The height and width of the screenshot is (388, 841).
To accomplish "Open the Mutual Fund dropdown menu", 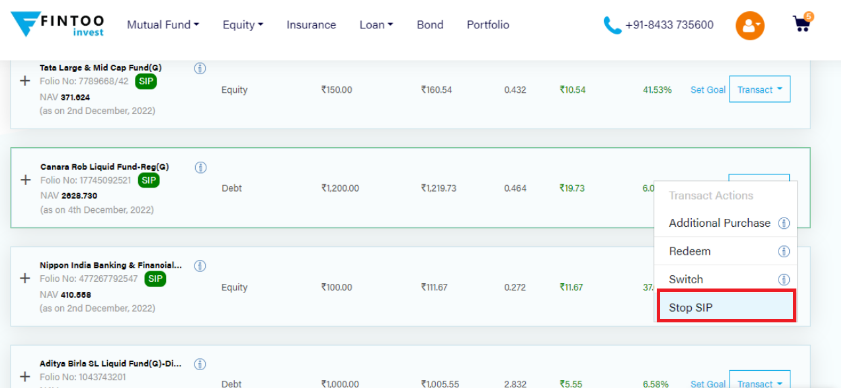I will click(163, 25).
